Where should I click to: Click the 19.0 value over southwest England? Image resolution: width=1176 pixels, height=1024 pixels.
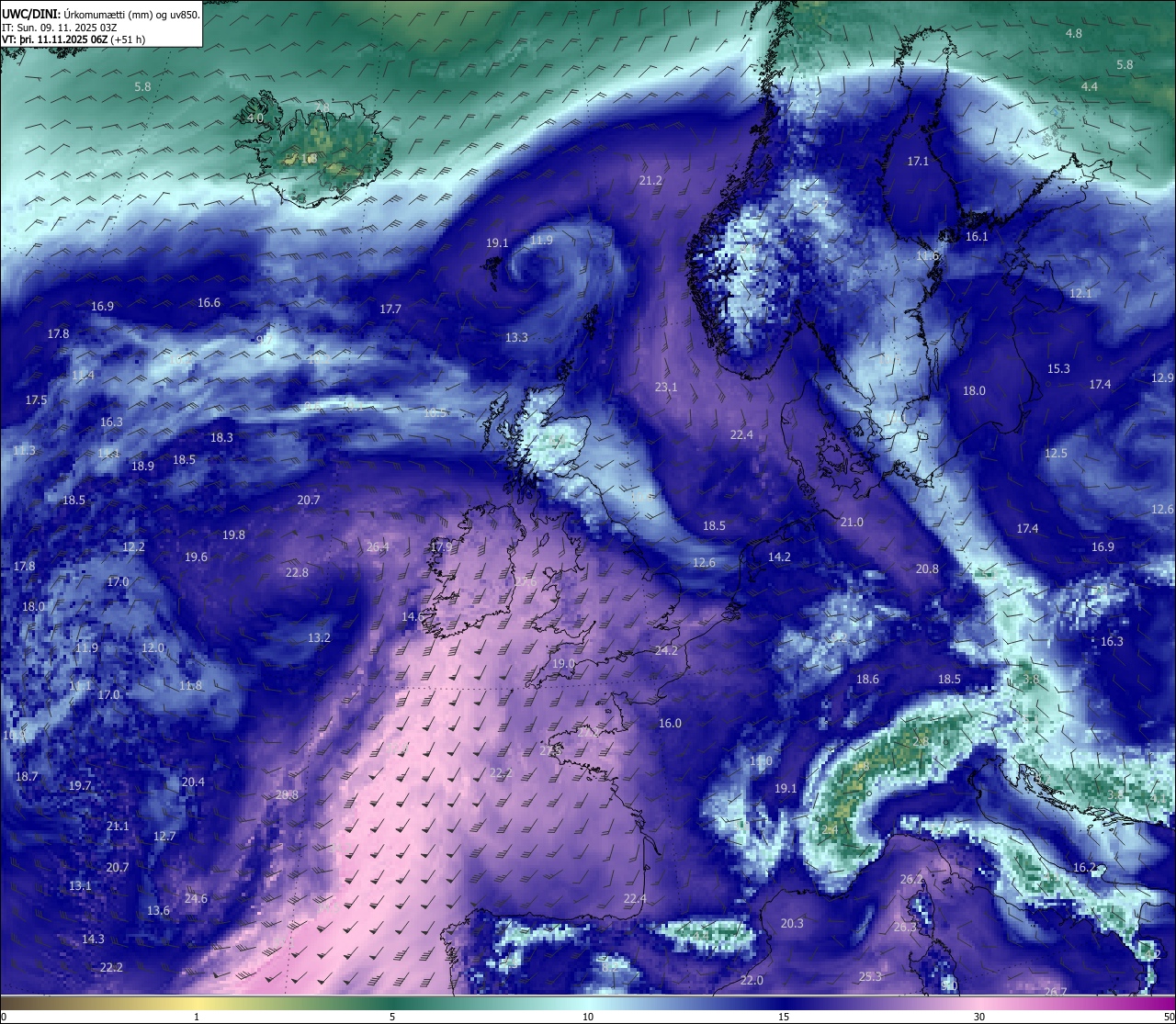pyautogui.click(x=563, y=663)
